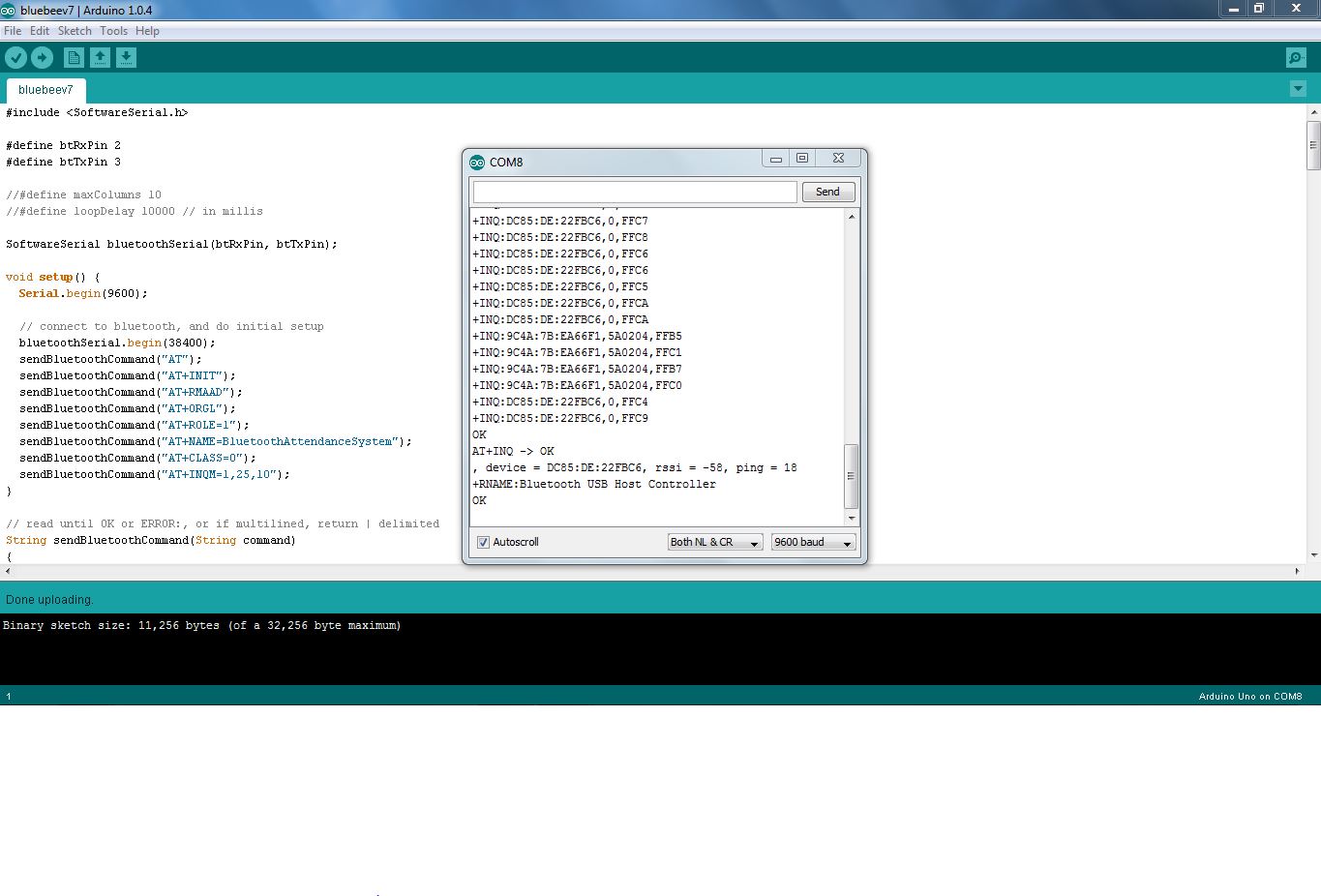Open Serial Monitor magnifier icon
Viewport: 1321px width, 896px height.
(1296, 58)
